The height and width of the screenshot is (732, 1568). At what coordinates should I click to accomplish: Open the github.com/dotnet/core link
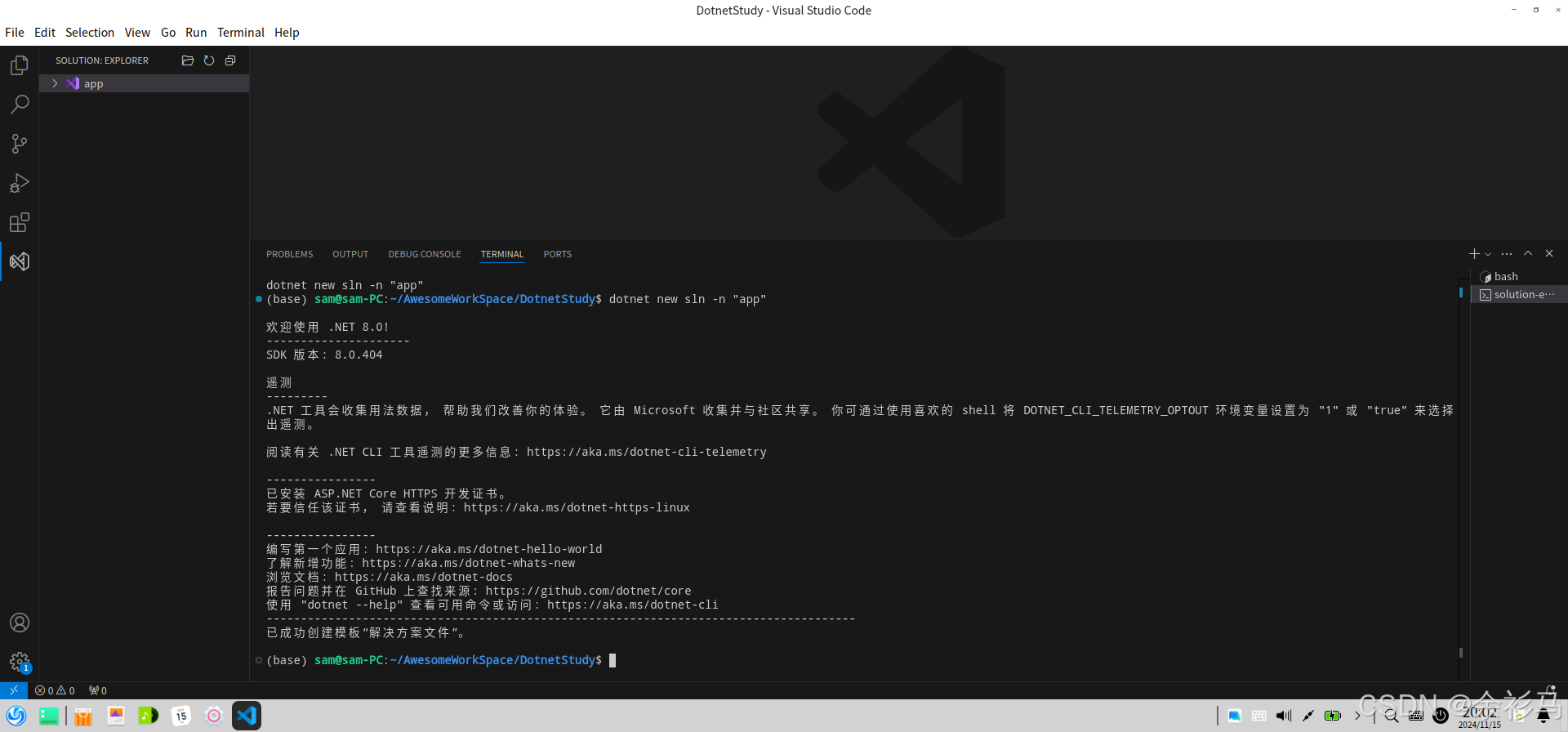tap(588, 591)
